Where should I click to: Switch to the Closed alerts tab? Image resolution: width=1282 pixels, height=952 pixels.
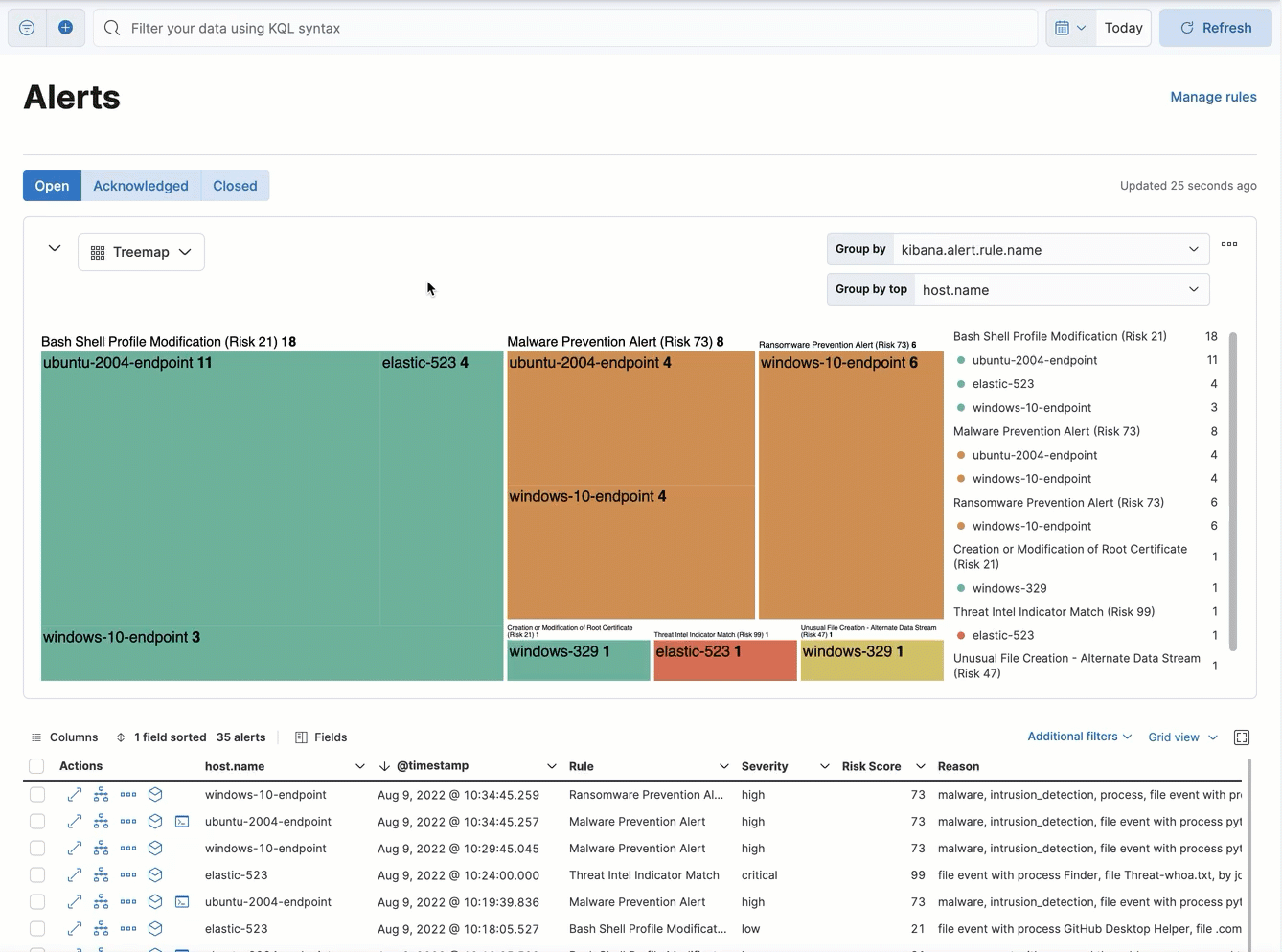click(234, 185)
